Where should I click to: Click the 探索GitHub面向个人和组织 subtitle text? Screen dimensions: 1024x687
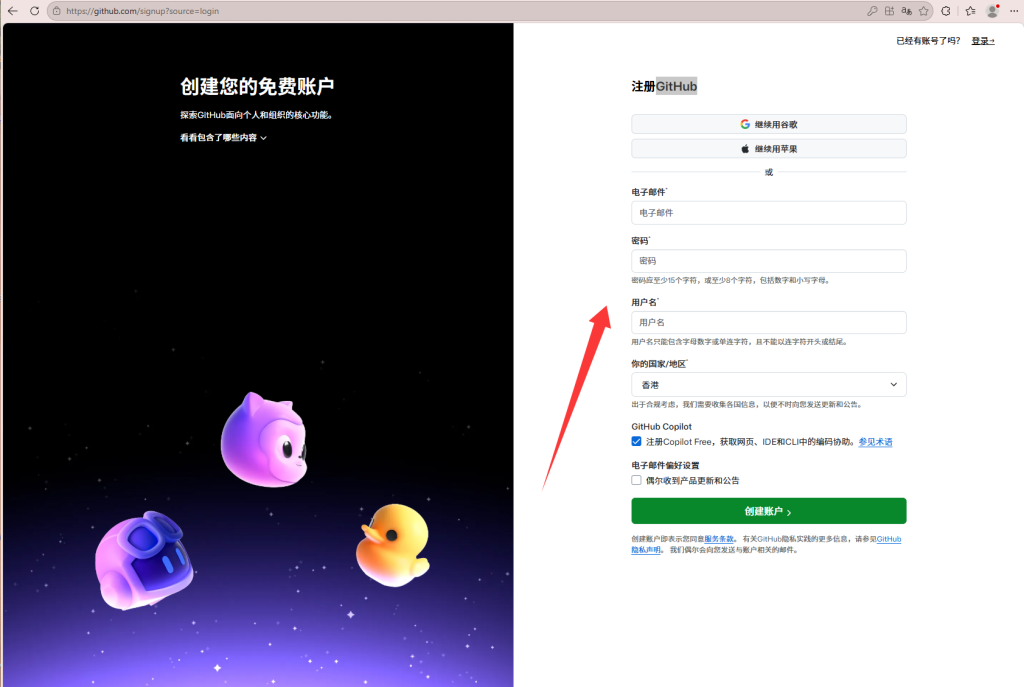pos(257,115)
